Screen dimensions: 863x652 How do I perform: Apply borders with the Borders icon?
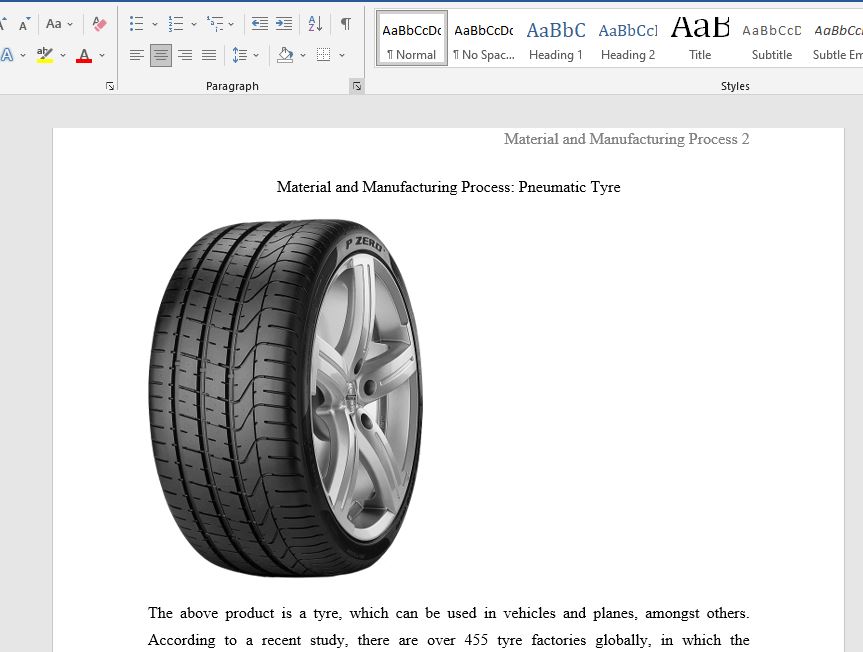[324, 55]
